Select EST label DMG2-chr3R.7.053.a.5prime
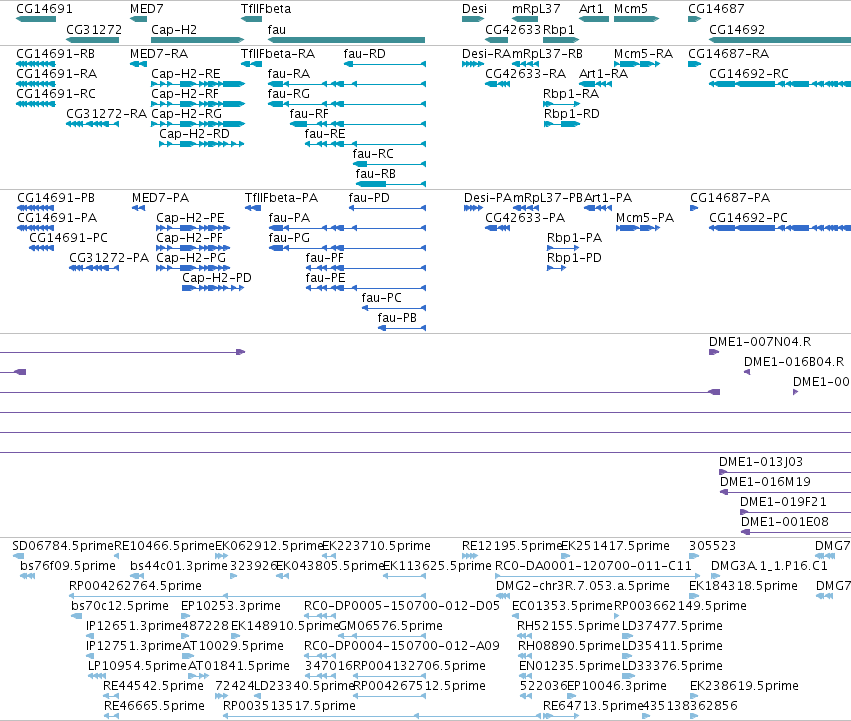The image size is (851, 721). coord(582,586)
